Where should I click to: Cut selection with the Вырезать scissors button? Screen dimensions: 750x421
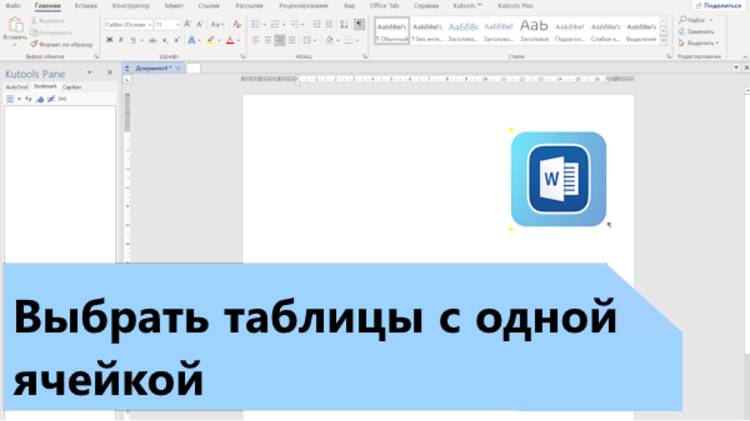pos(47,21)
